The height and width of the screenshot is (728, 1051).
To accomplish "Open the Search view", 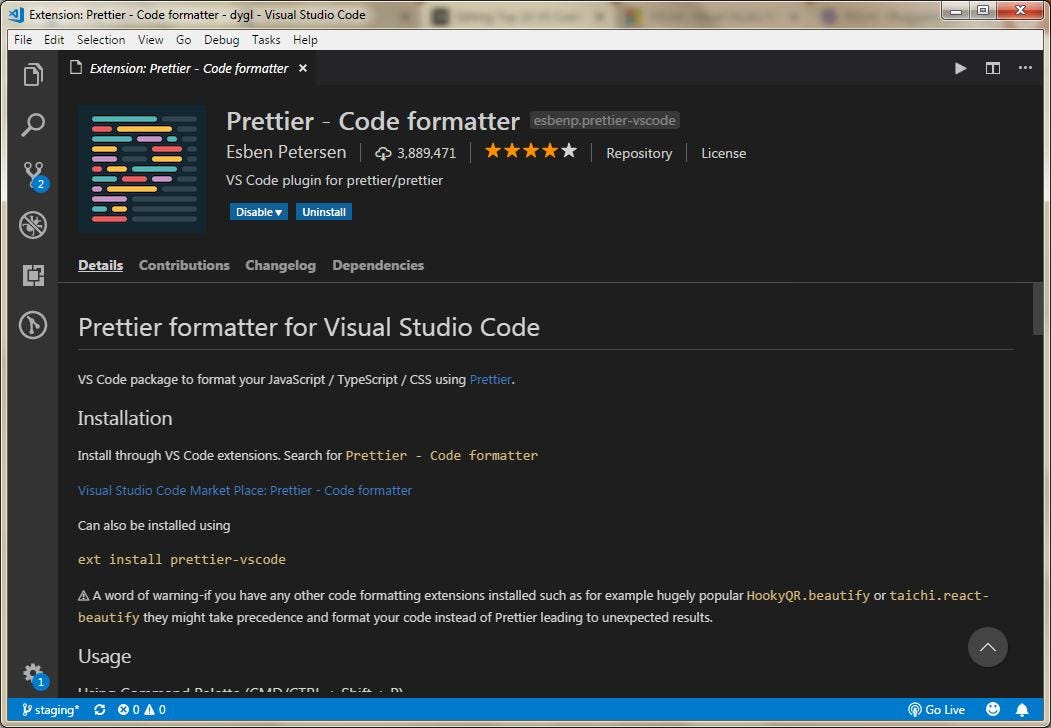I will (33, 124).
